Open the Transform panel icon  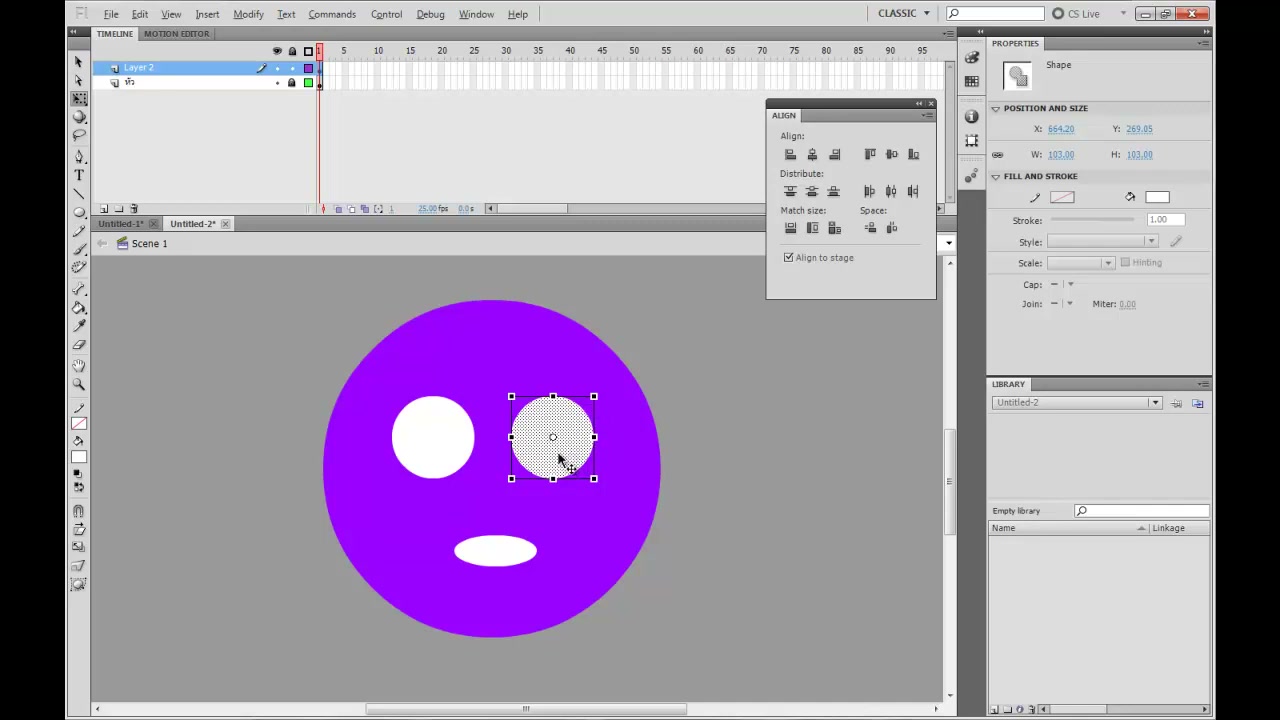point(972,141)
